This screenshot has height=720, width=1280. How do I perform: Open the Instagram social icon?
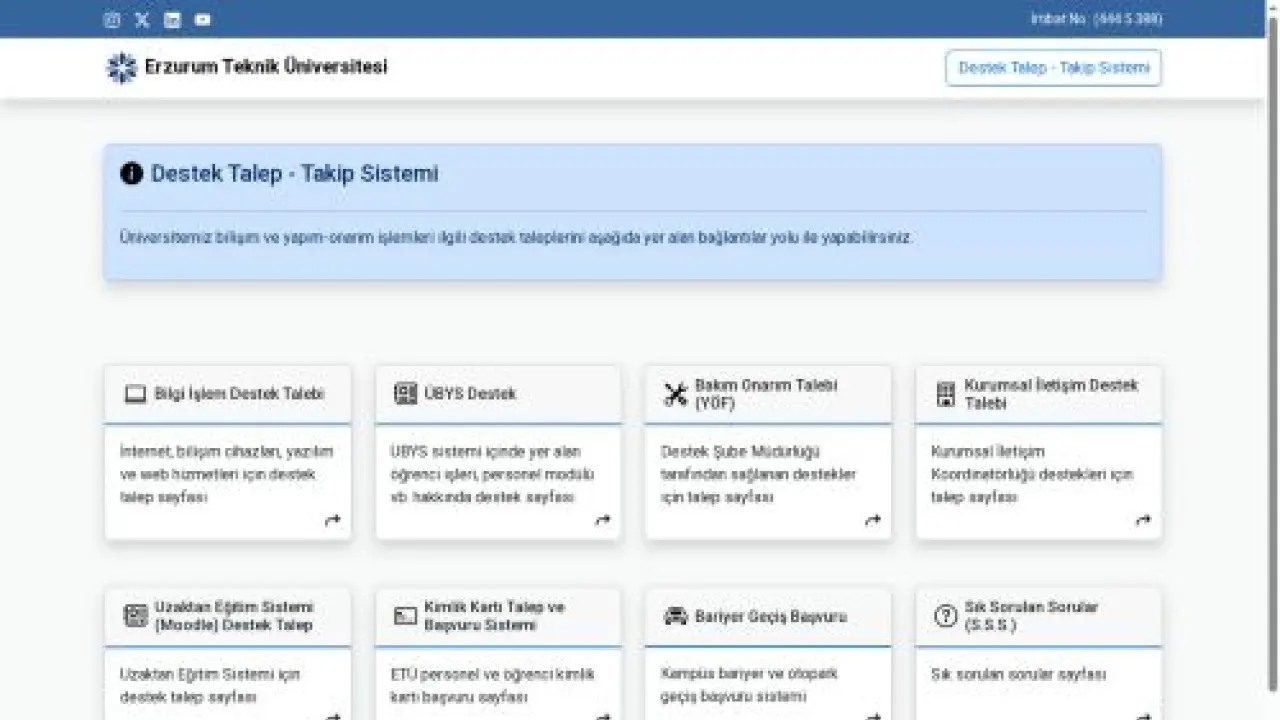click(x=112, y=19)
